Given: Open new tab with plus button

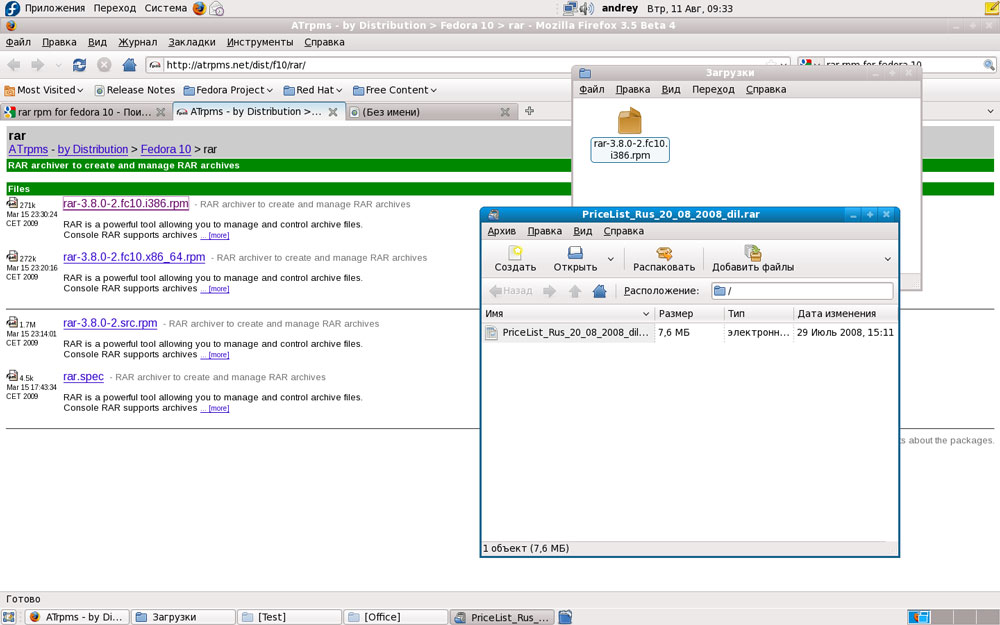Looking at the screenshot, I should coord(530,111).
